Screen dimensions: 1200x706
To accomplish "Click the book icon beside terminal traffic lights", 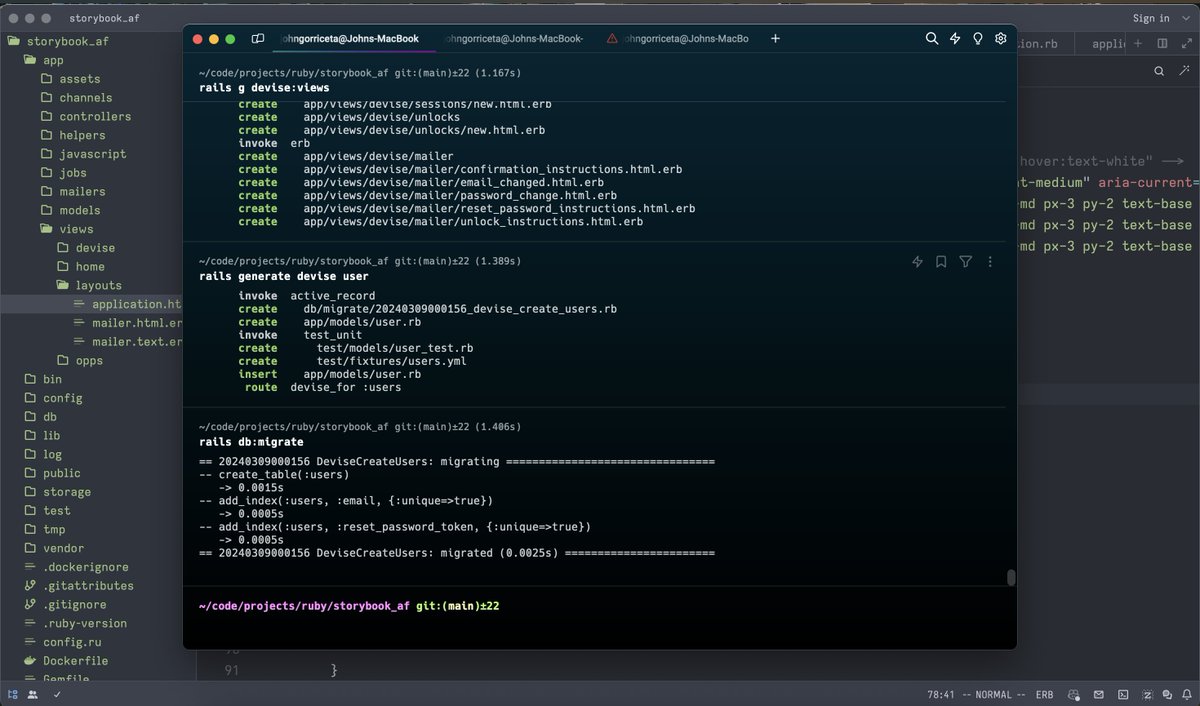I will coord(258,39).
